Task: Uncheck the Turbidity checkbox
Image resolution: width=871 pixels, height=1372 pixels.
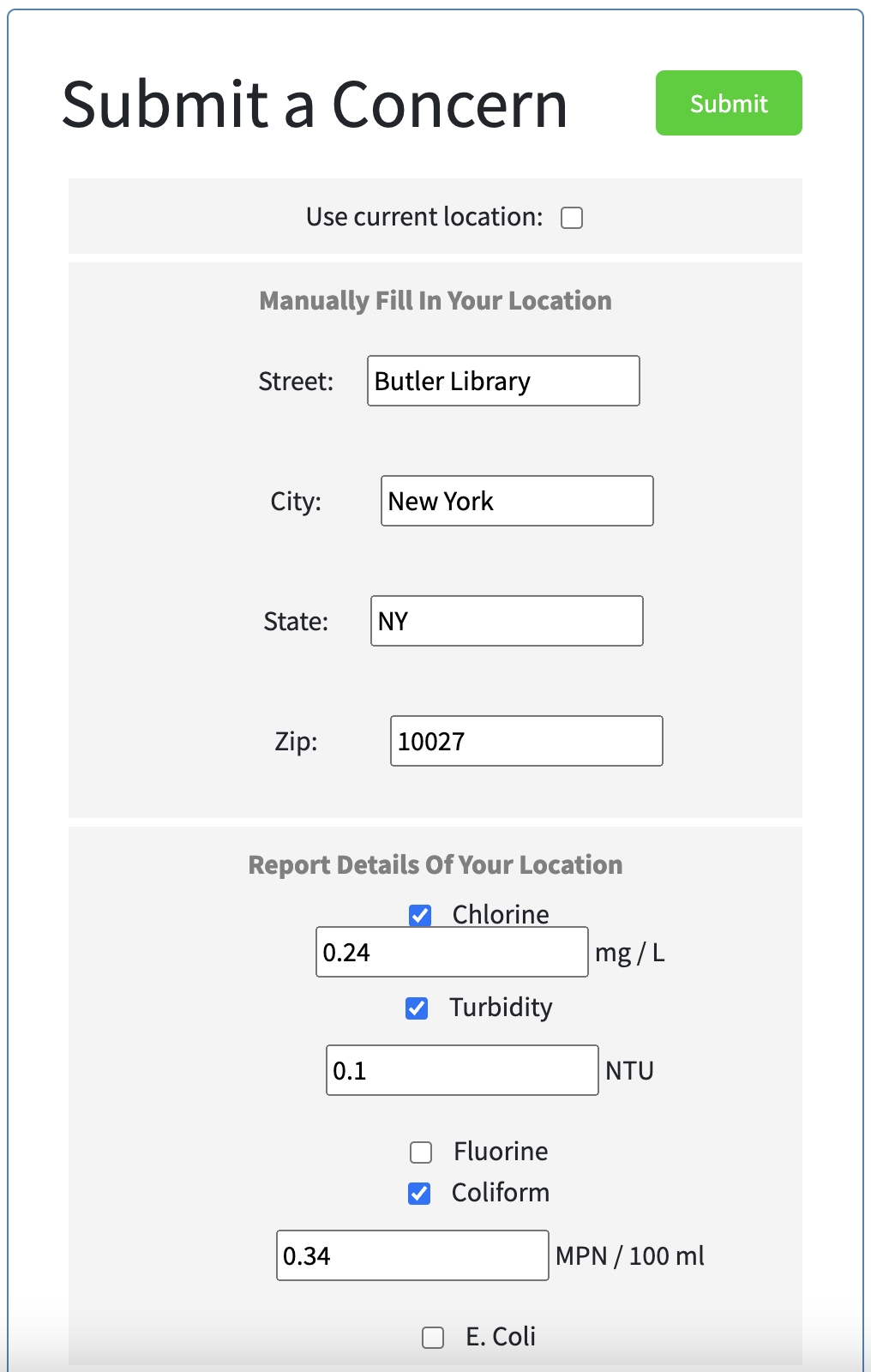Action: click(417, 1008)
